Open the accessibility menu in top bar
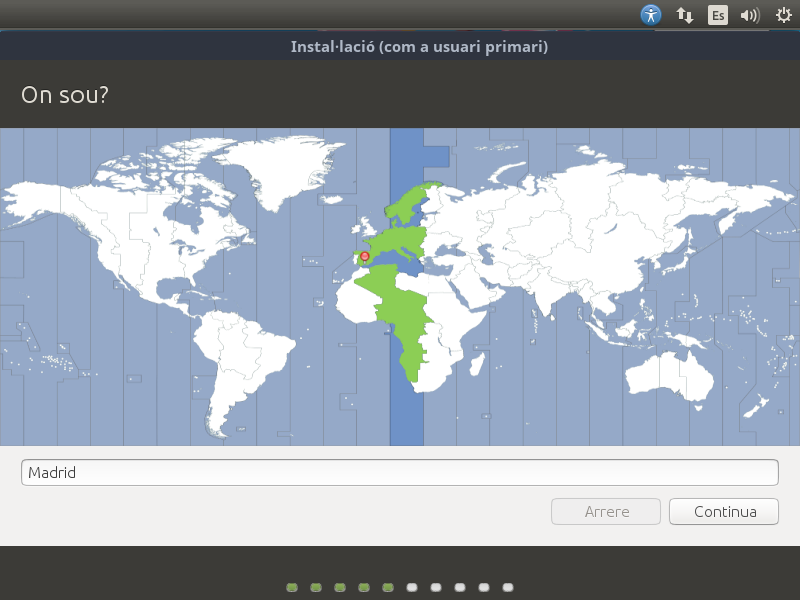This screenshot has width=800, height=600. click(651, 15)
